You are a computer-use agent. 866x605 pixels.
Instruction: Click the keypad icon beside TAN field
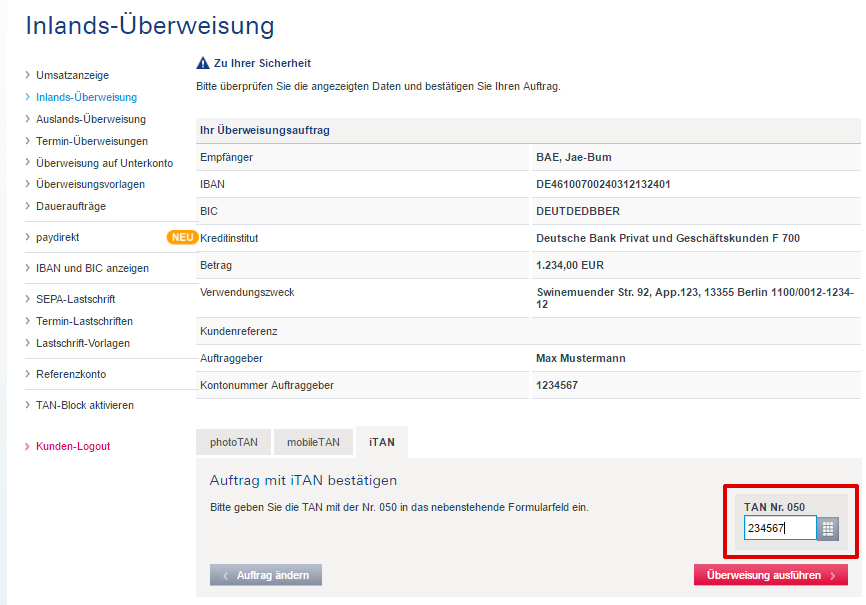tap(828, 529)
